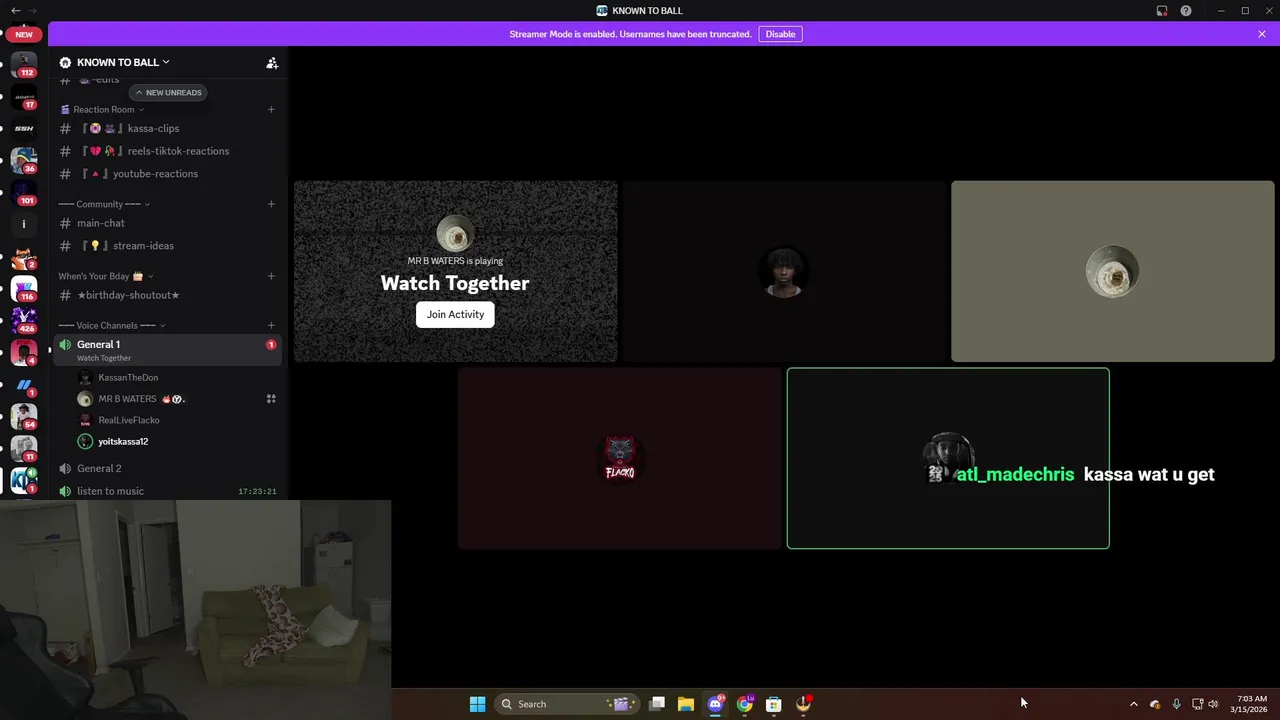
Task: Click the microphone icon in the system tray
Action: (1176, 704)
